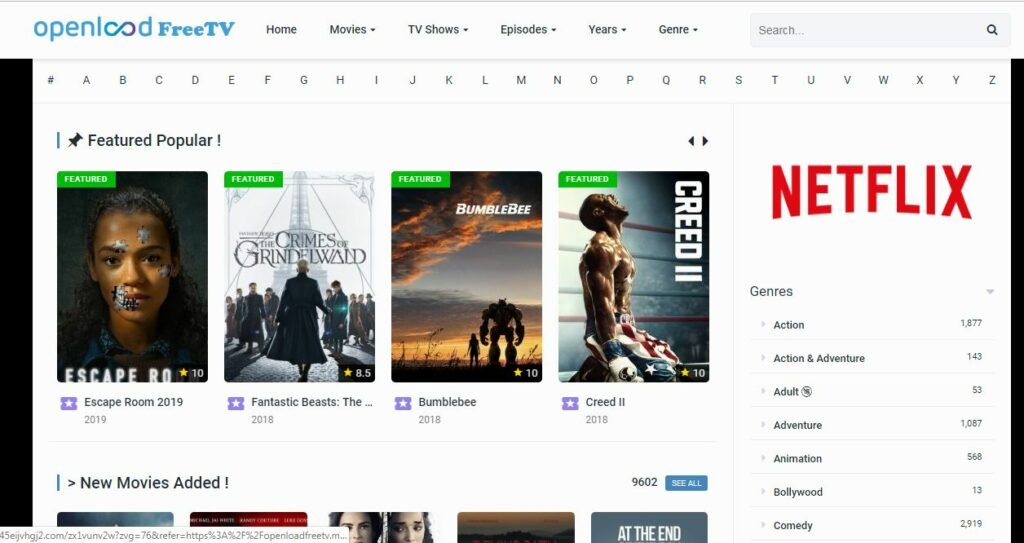Click the previous carousel arrow in Featured Popular
Screen dimensions: 1024x543
[691, 141]
